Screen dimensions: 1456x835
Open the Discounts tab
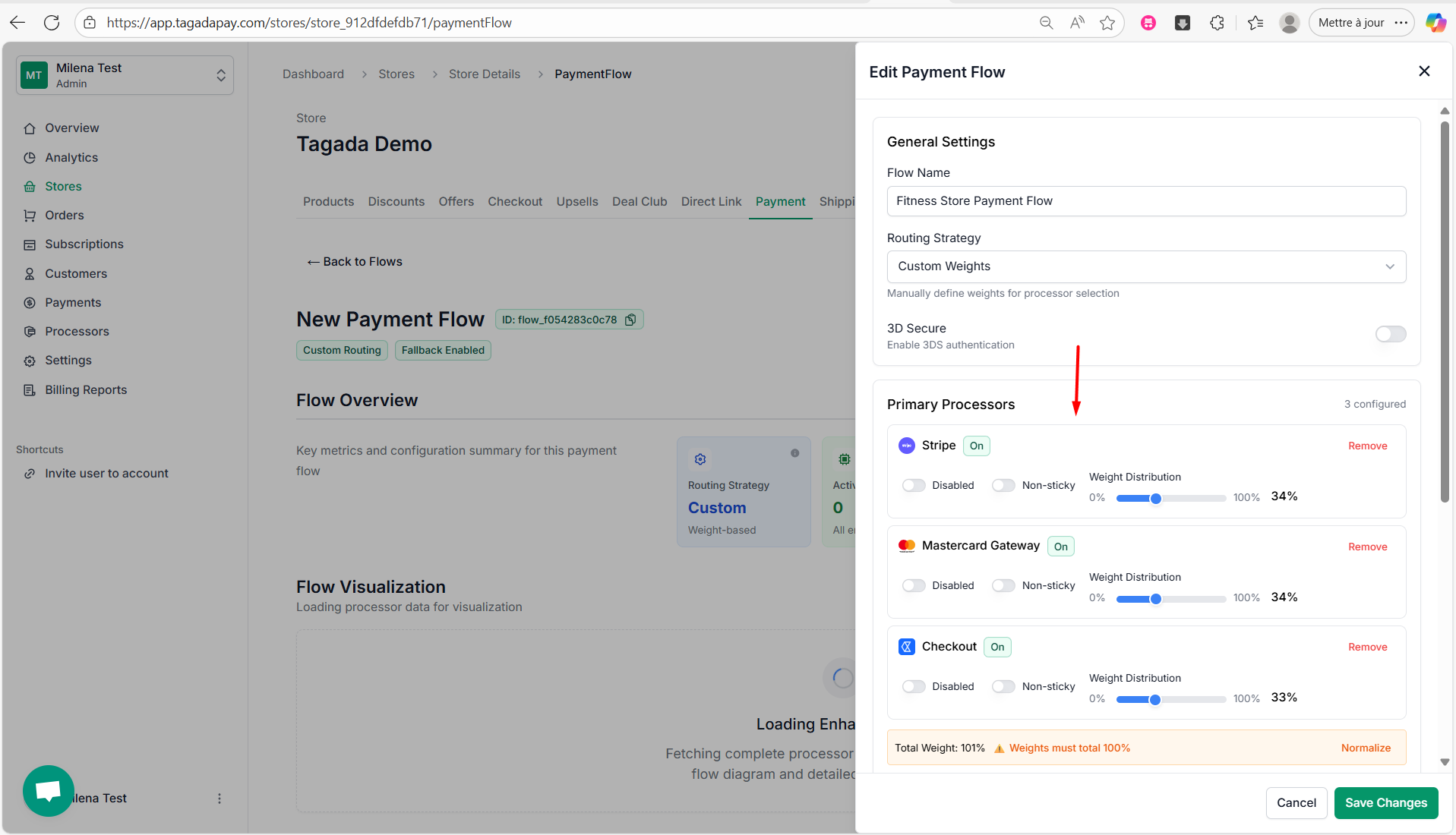396,202
